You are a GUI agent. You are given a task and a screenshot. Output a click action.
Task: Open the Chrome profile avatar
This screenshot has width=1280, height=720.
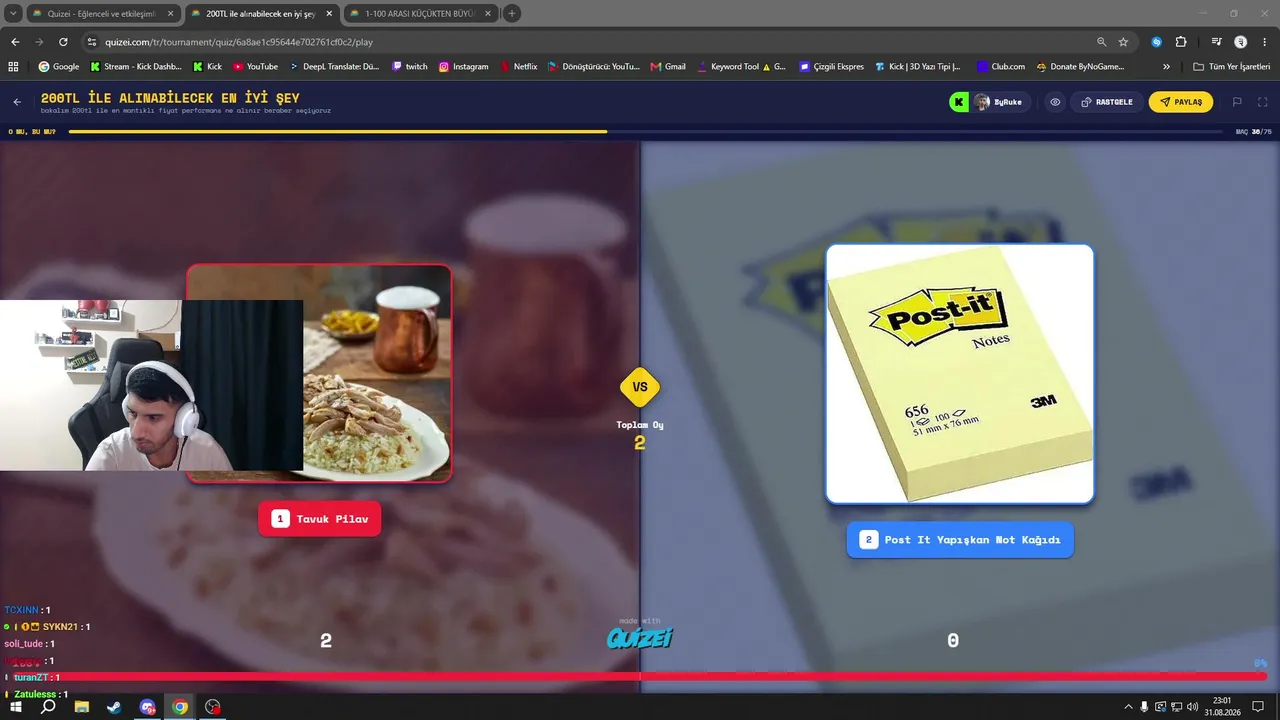(1241, 42)
